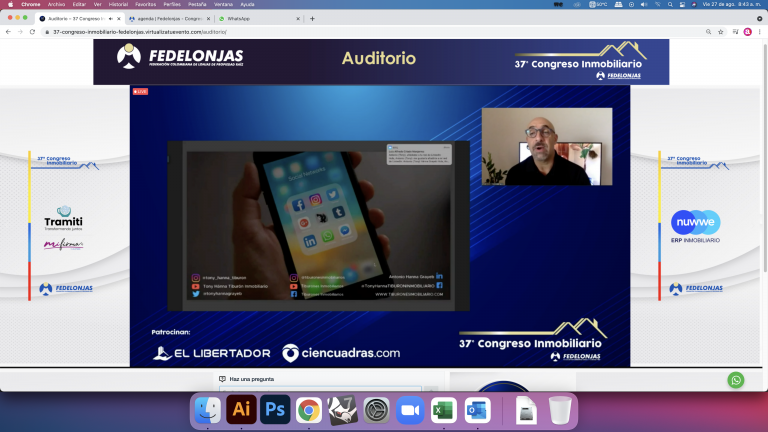The height and width of the screenshot is (432, 768).
Task: Click the 37° Congreso Inmobiliario logo in header
Action: pyautogui.click(x=580, y=61)
